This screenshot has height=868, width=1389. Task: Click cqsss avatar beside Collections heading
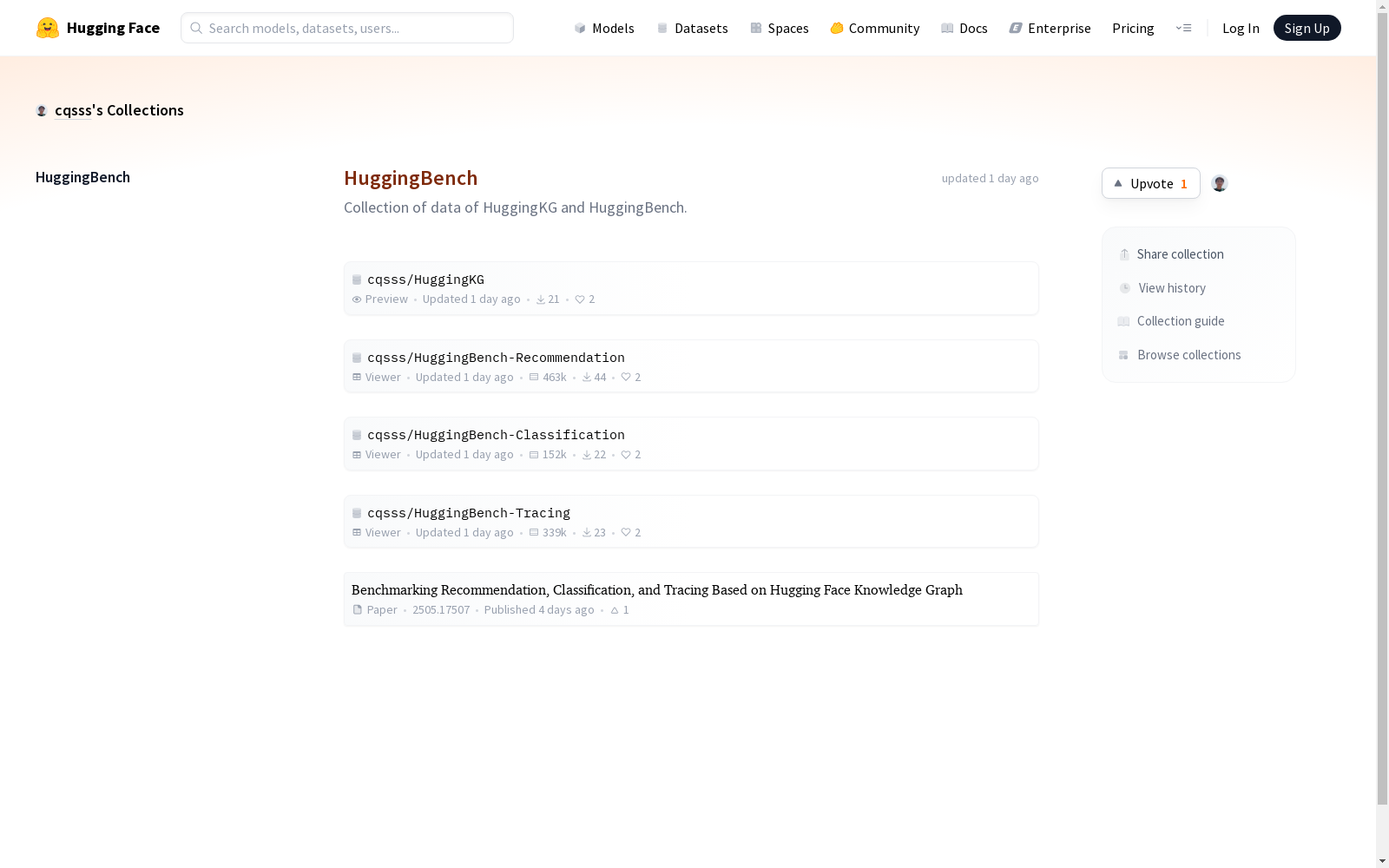coord(42,110)
